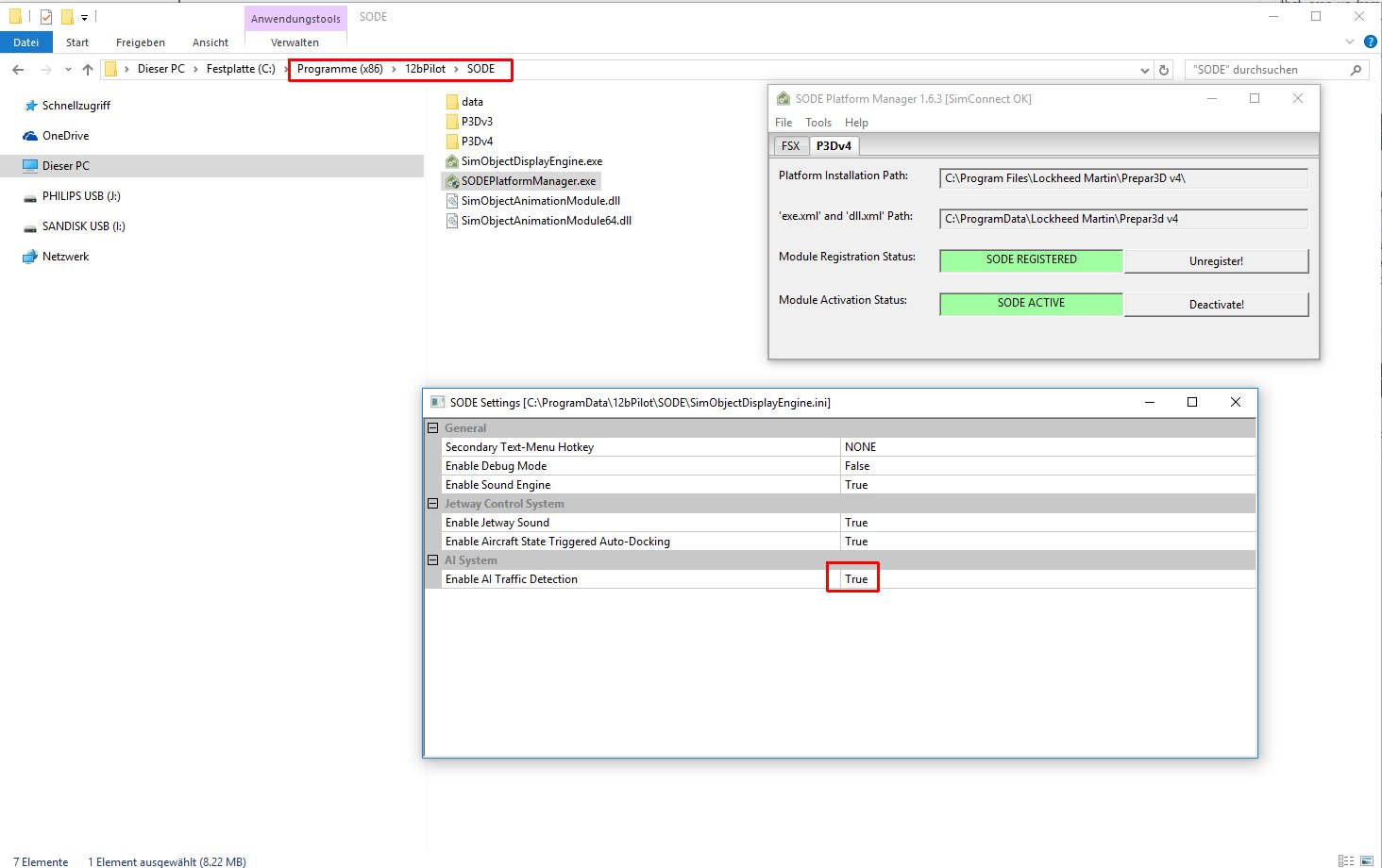
Task: Open quick access toolbar customize dropdown
Action: pyautogui.click(x=84, y=17)
